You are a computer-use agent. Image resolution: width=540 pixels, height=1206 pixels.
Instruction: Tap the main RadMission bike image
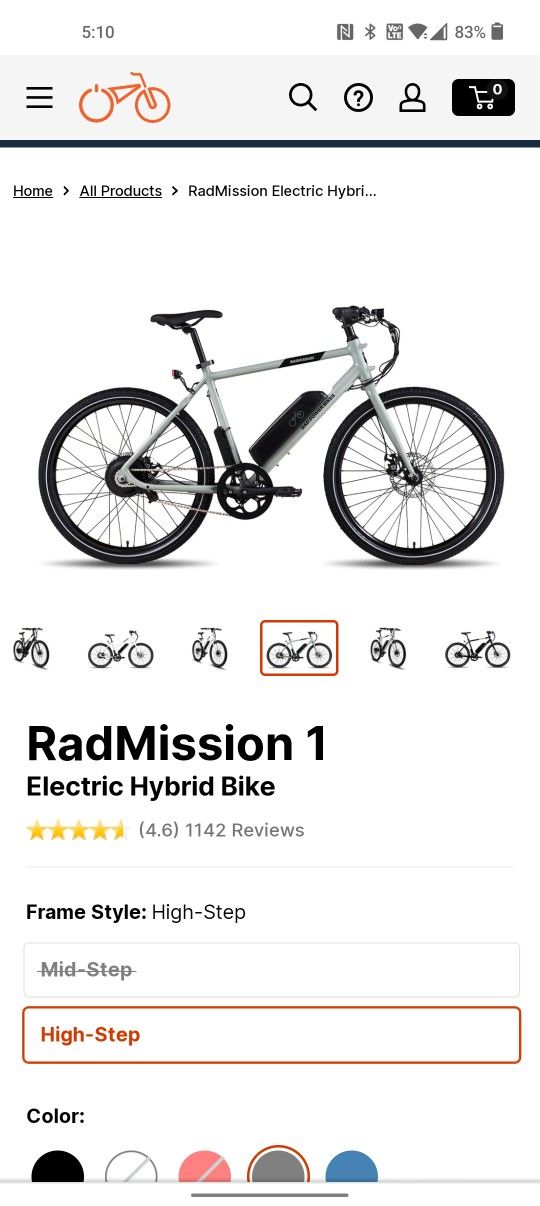[270, 435]
